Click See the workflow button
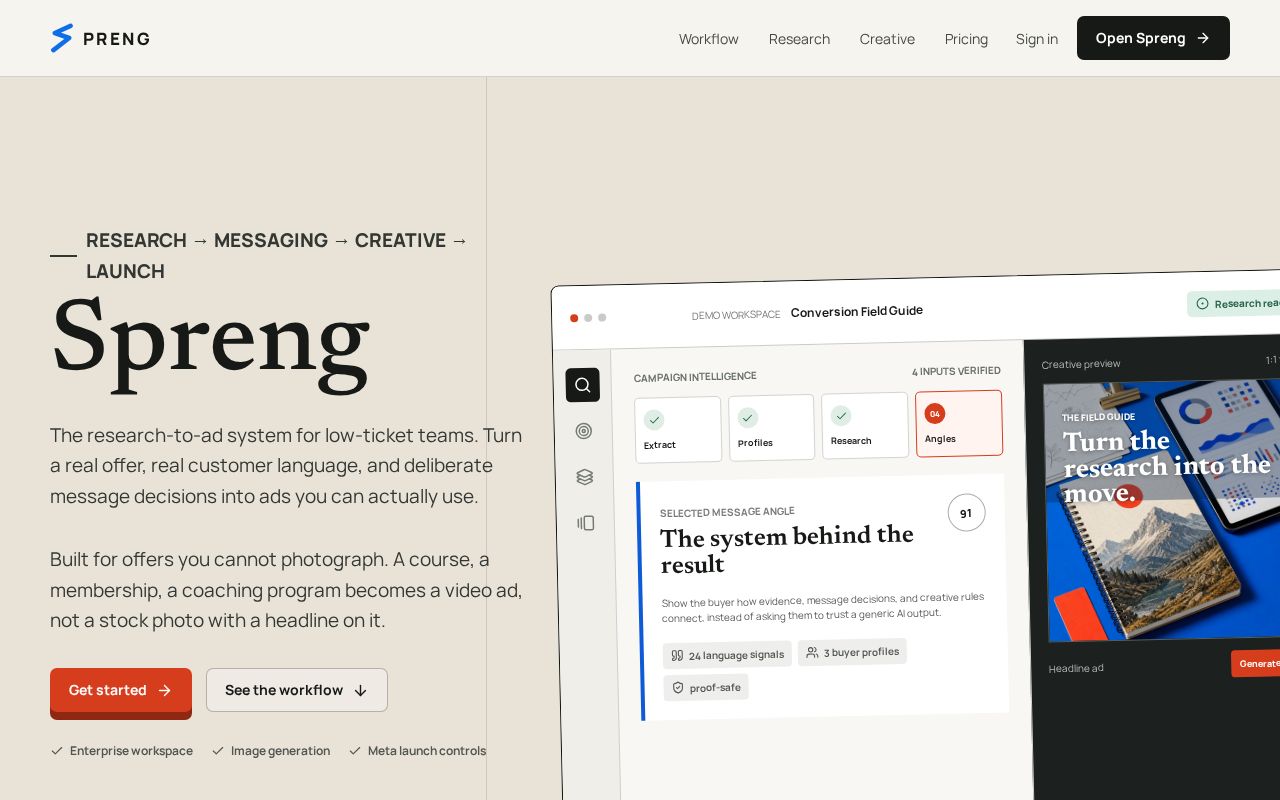1280x800 pixels. [297, 690]
